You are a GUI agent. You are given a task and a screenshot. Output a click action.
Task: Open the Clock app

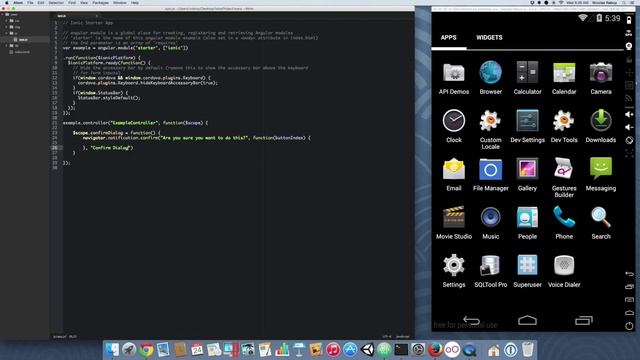coord(453,126)
